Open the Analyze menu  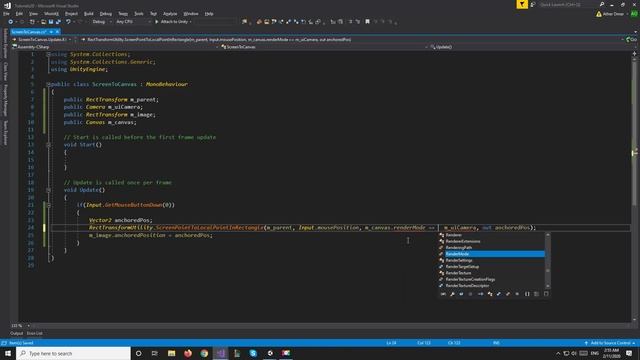tap(170, 14)
